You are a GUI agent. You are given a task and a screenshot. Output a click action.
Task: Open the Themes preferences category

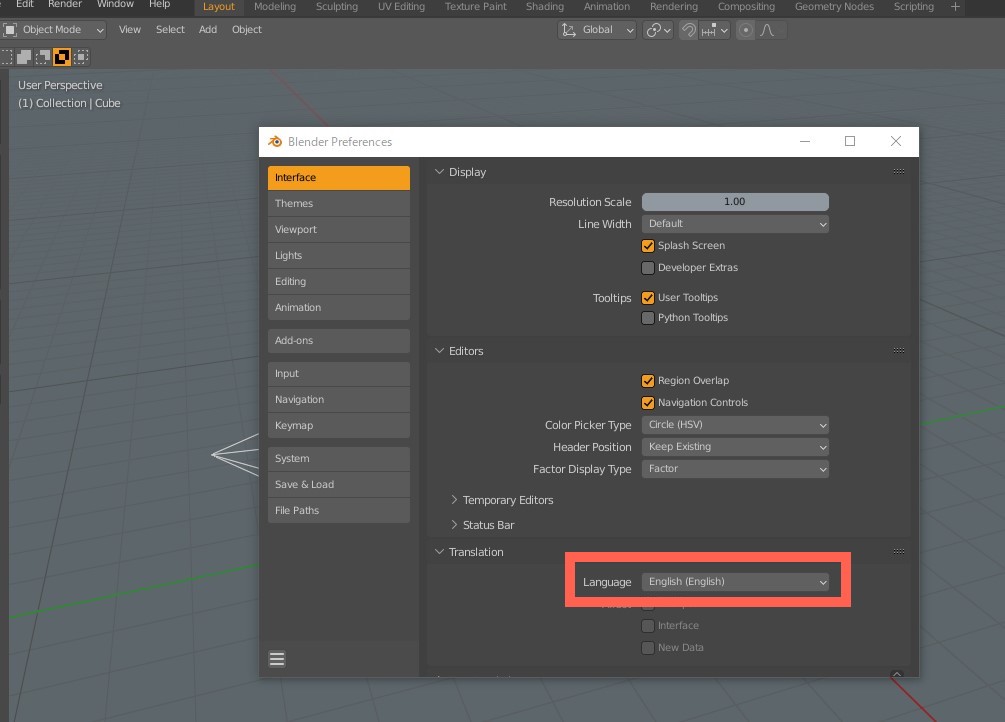click(338, 203)
